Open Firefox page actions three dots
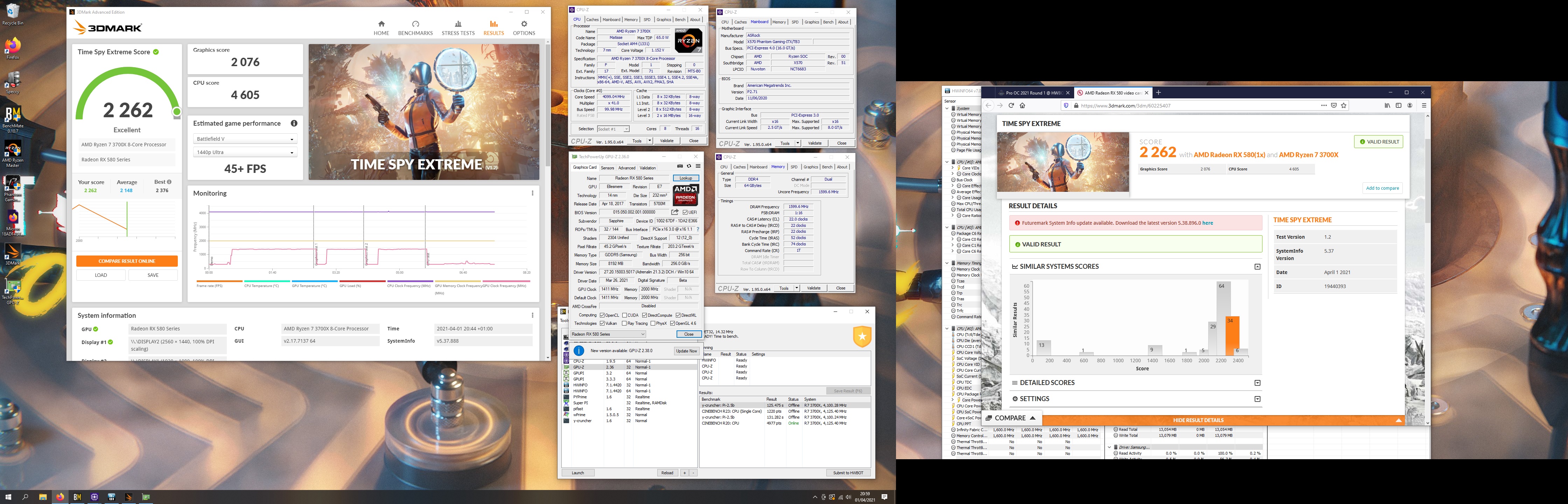 [x=1323, y=105]
